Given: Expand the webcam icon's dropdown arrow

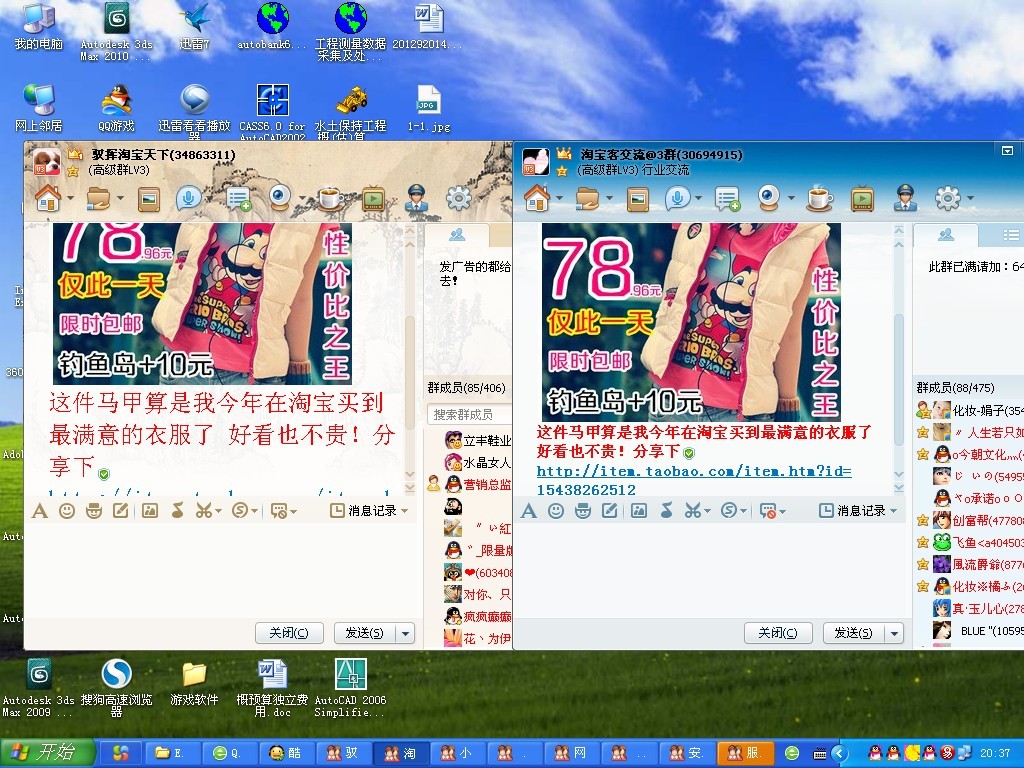Looking at the screenshot, I should (x=790, y=199).
